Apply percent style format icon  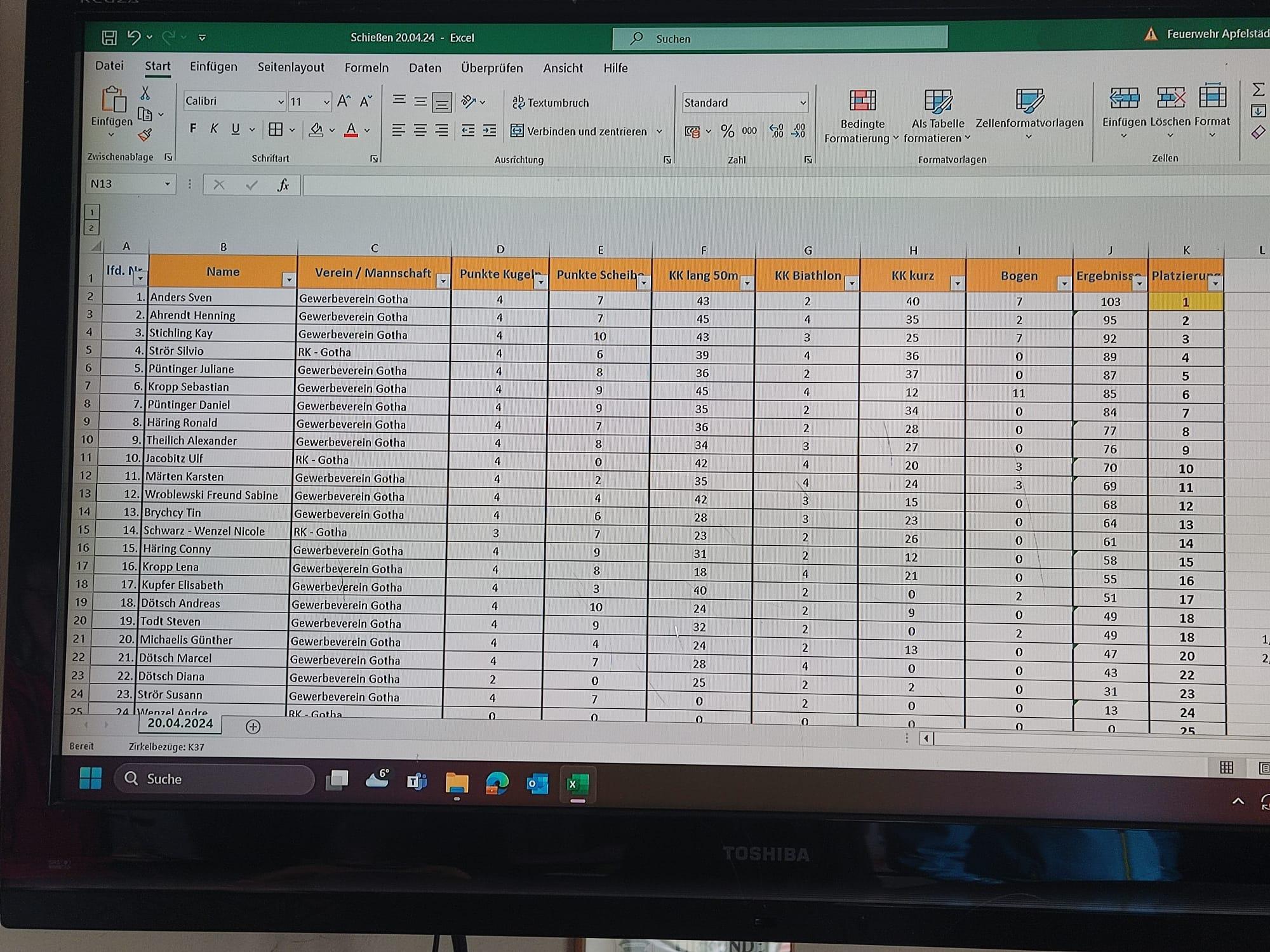click(727, 131)
